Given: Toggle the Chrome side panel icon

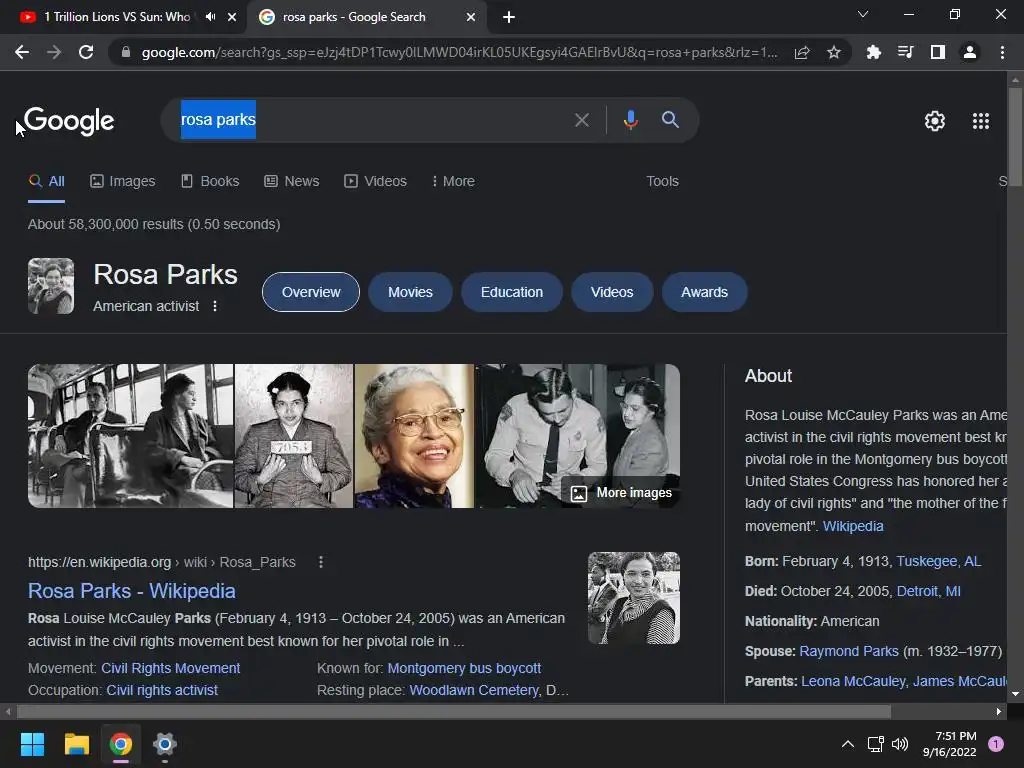Looking at the screenshot, I should 938,52.
